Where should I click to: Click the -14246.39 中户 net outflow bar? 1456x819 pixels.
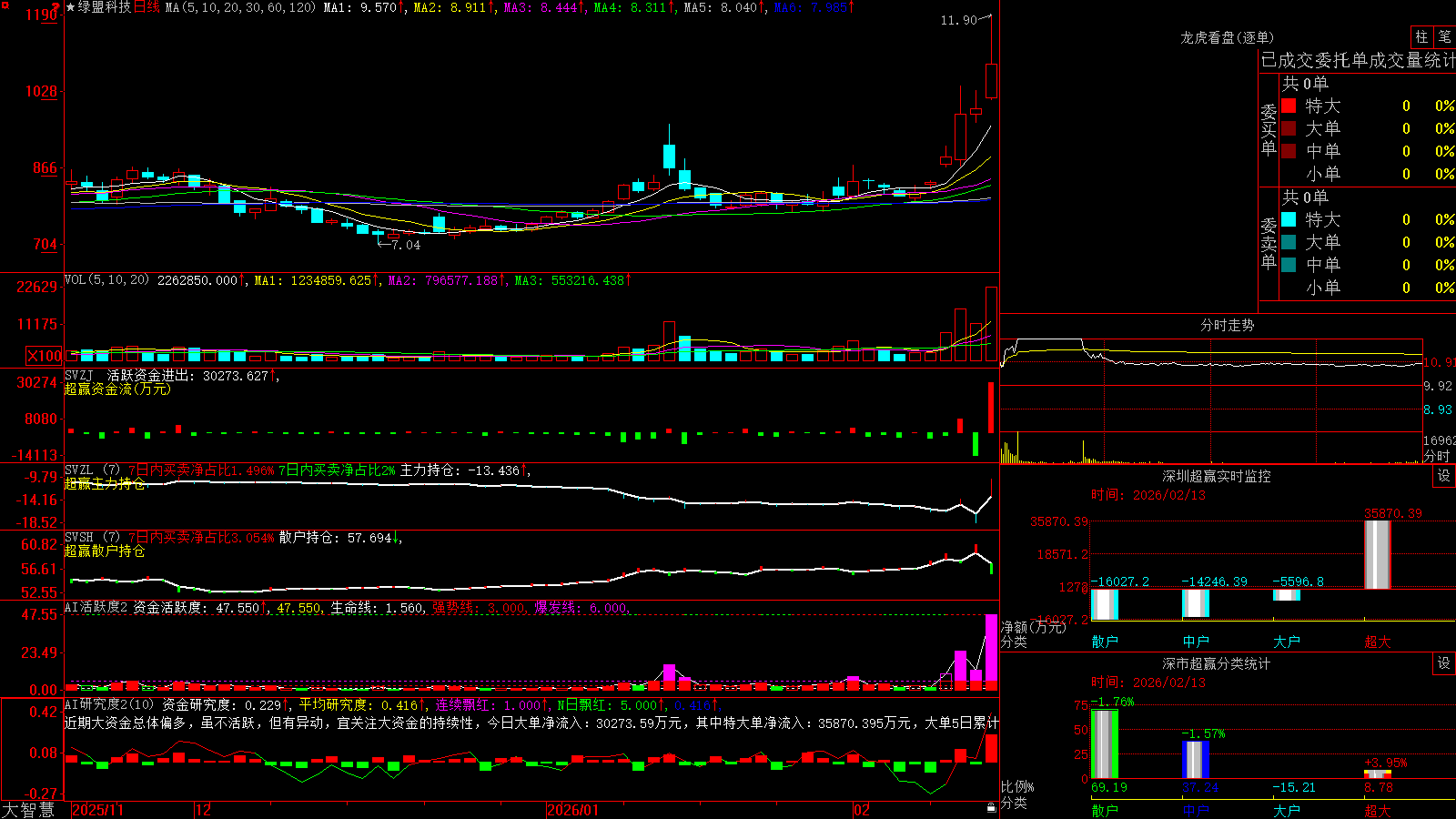(1196, 602)
